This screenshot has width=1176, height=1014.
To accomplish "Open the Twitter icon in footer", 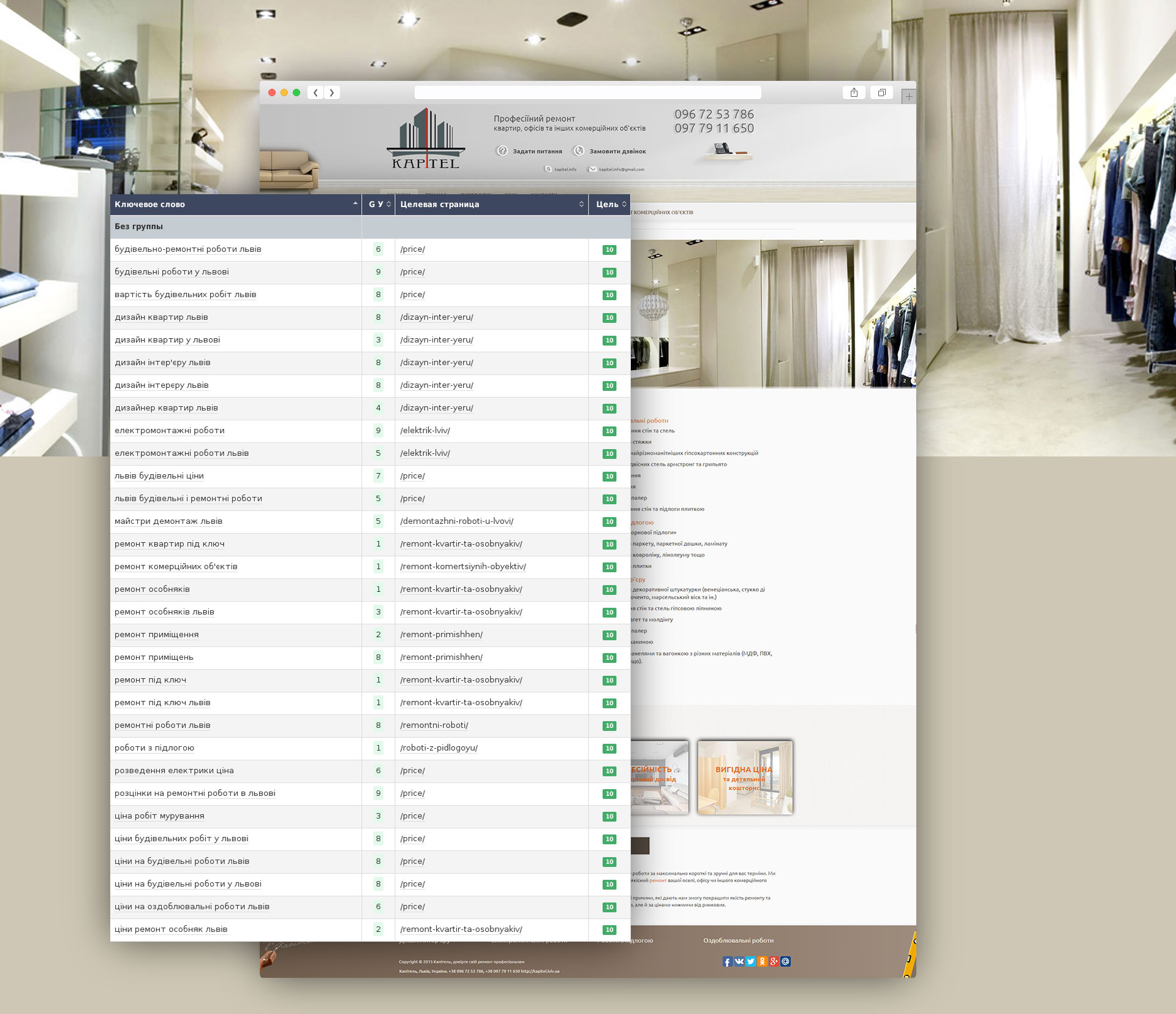I will tap(751, 962).
